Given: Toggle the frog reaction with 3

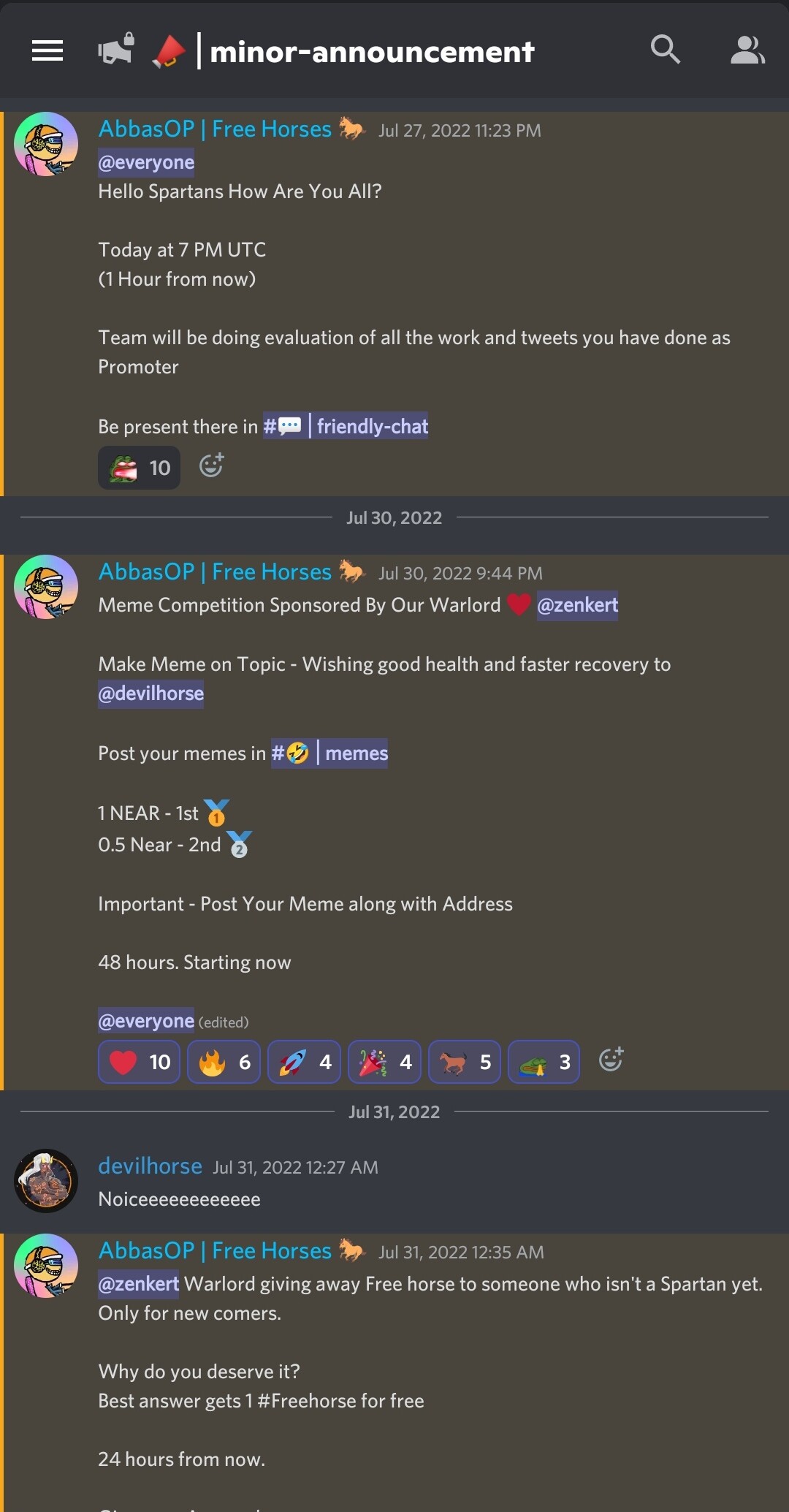Looking at the screenshot, I should pyautogui.click(x=544, y=1062).
